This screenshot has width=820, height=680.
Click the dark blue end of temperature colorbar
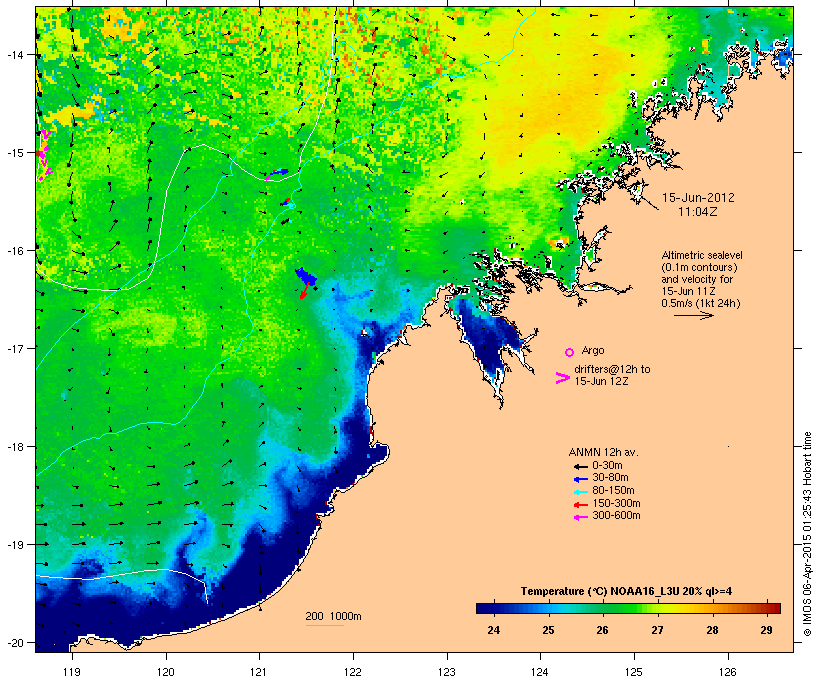pos(484,608)
